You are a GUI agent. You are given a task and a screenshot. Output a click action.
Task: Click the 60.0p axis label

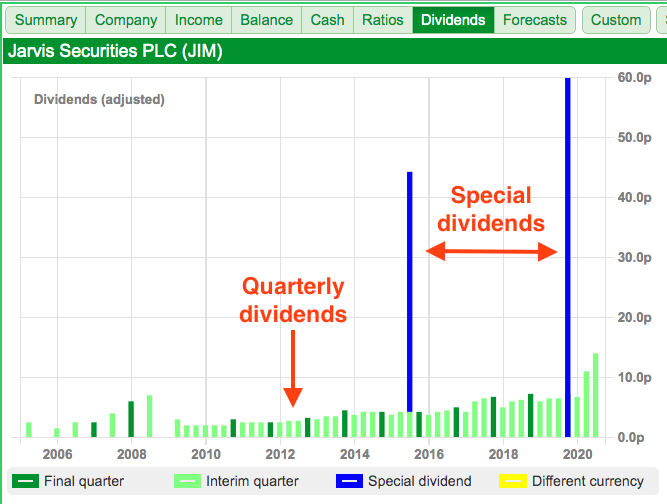pos(634,77)
